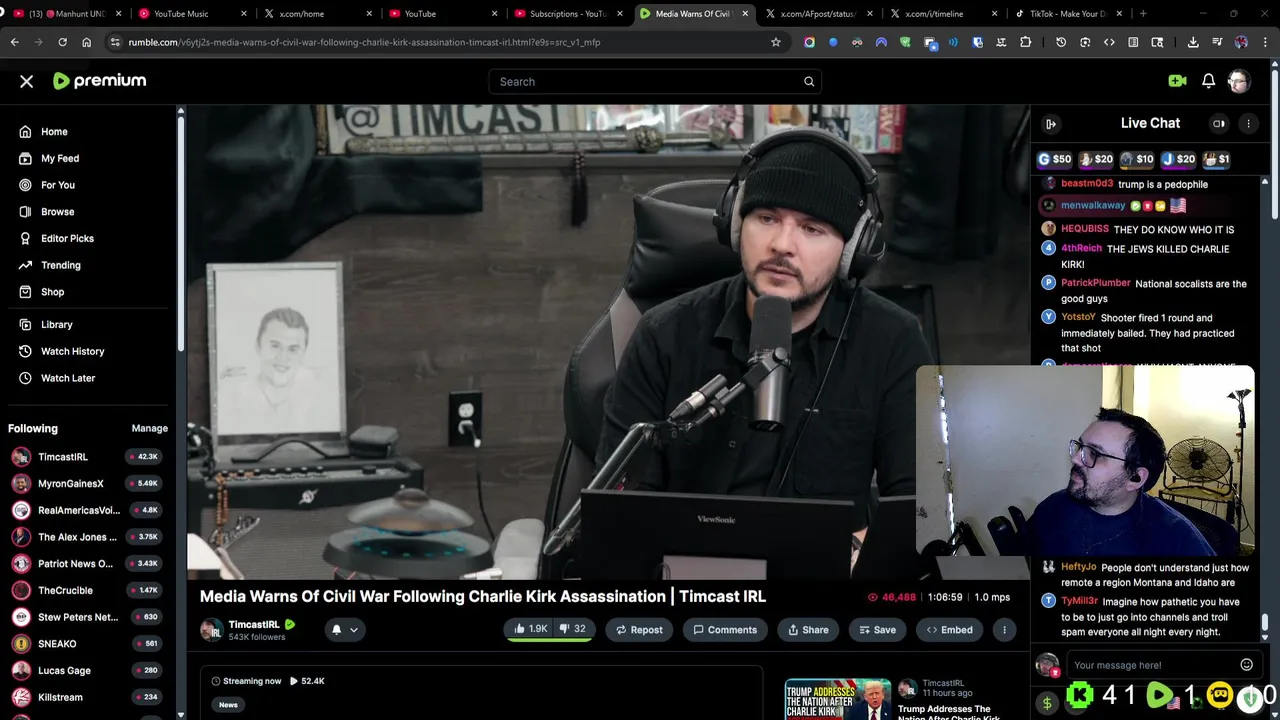1280x720 pixels.
Task: Click the browser home button
Action: [x=86, y=42]
